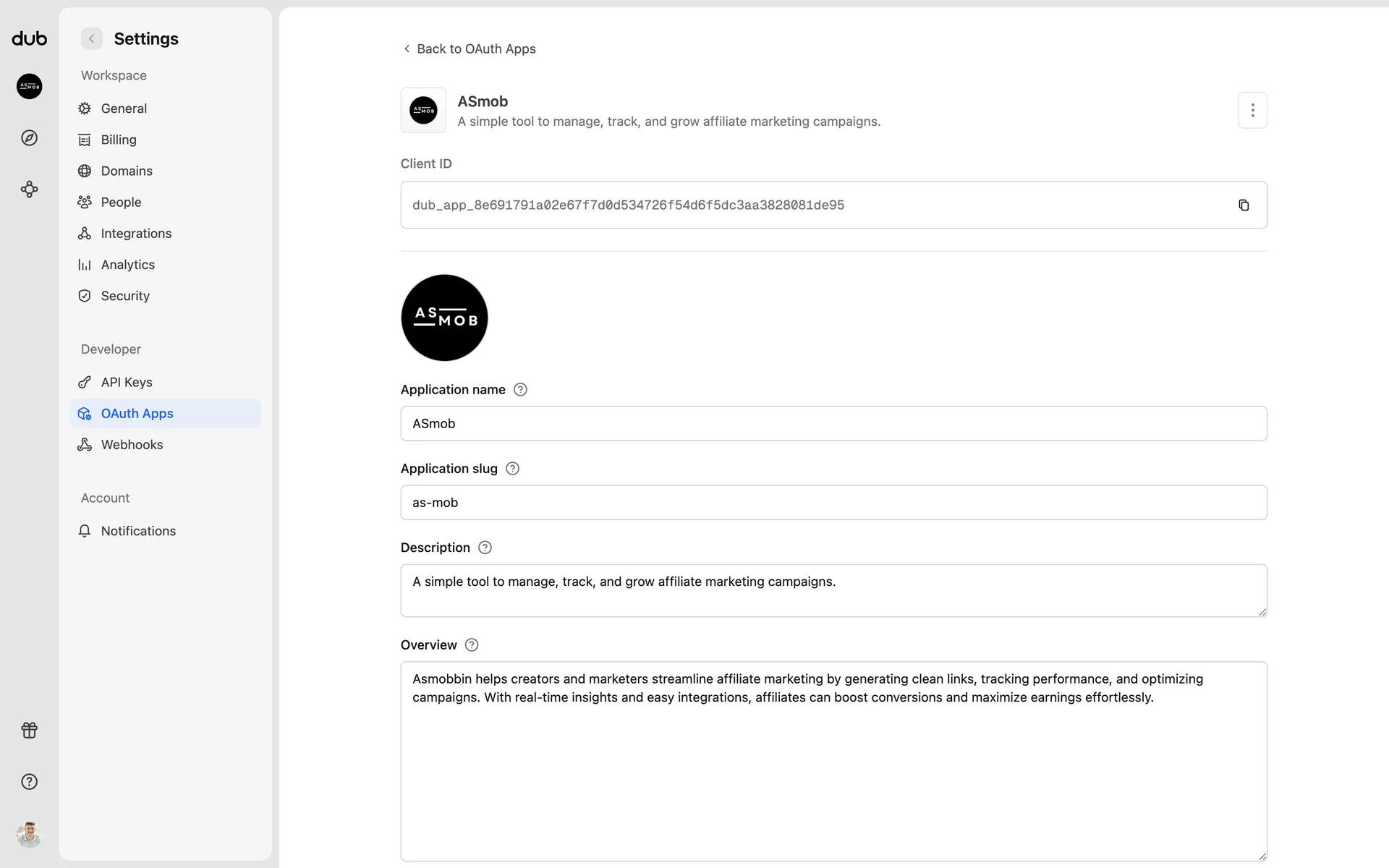Navigate to Billing settings
Image resolution: width=1389 pixels, height=868 pixels.
pyautogui.click(x=119, y=140)
